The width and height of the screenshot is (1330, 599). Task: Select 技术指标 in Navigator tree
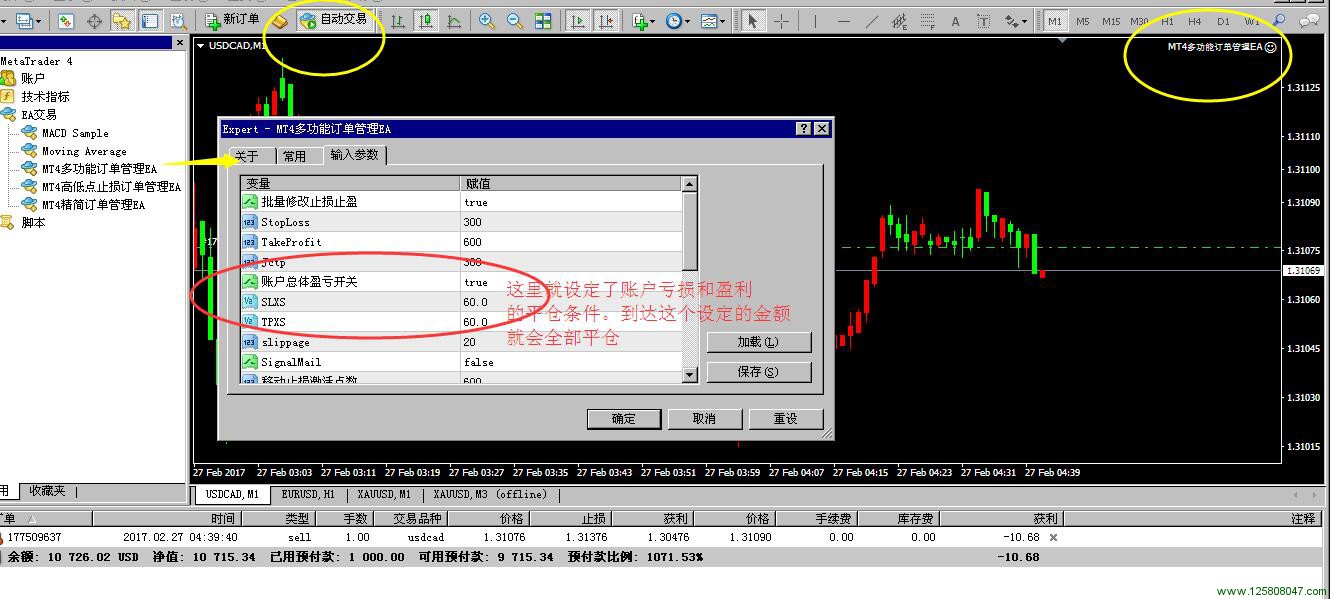pos(46,97)
